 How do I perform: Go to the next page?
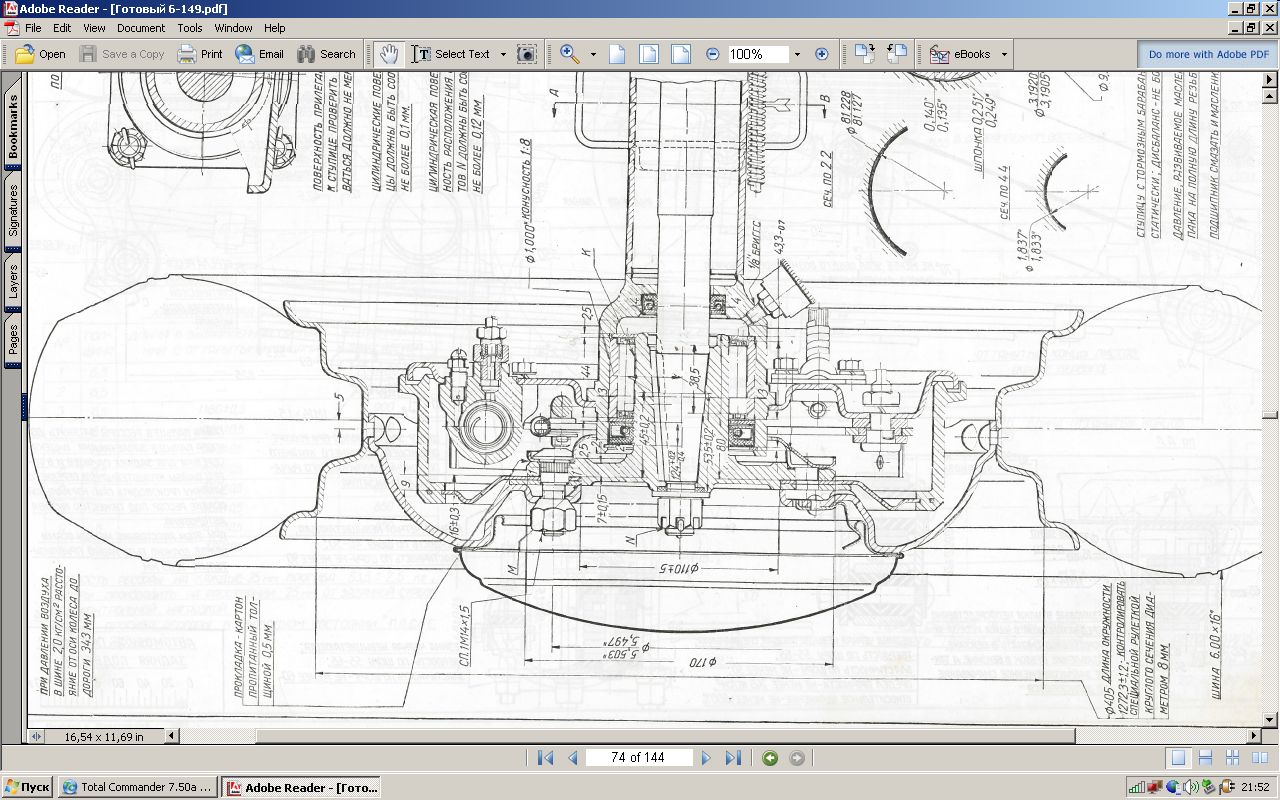706,758
